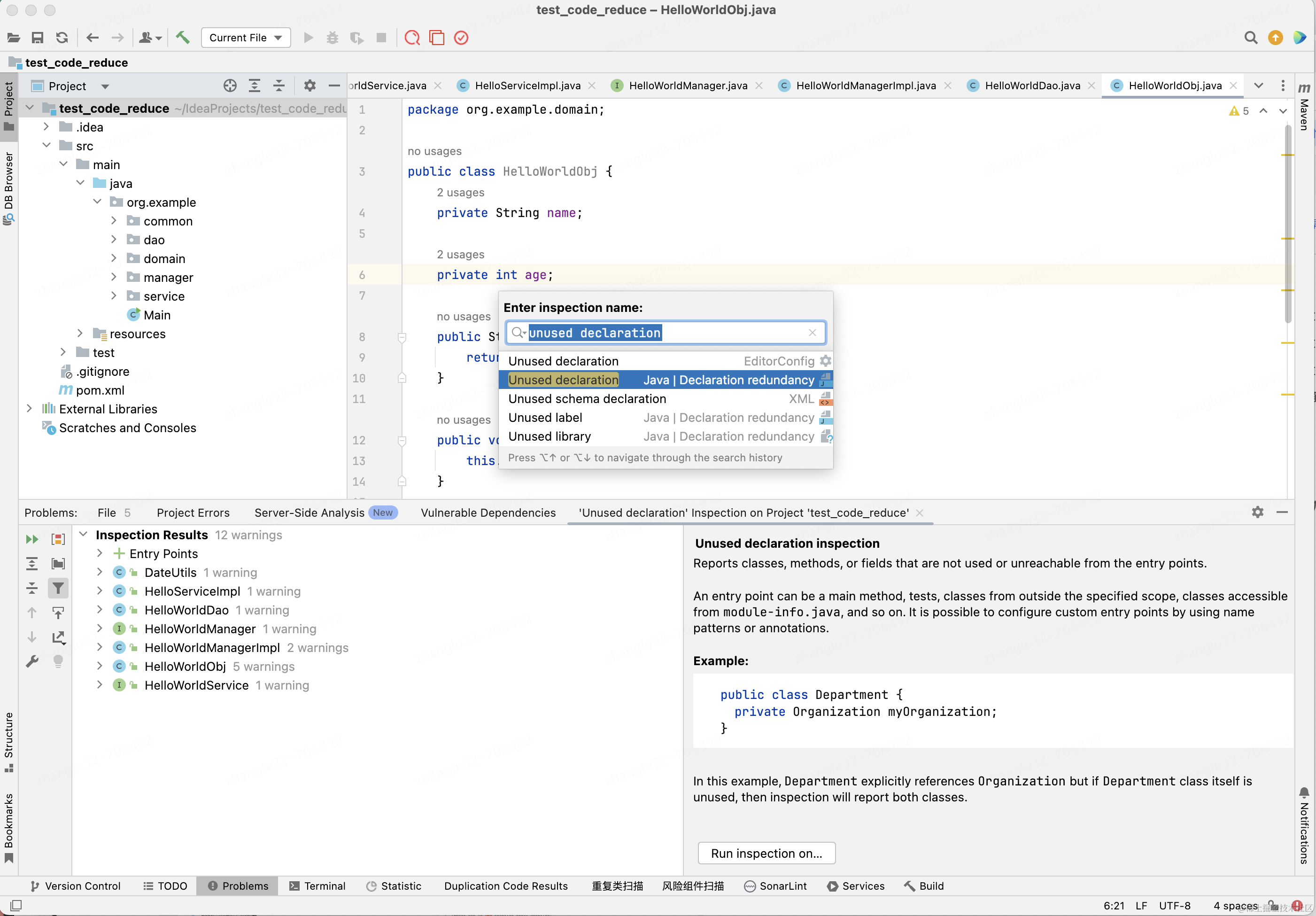Expand External Libraries node
This screenshot has width=1316, height=916.
pyautogui.click(x=29, y=409)
